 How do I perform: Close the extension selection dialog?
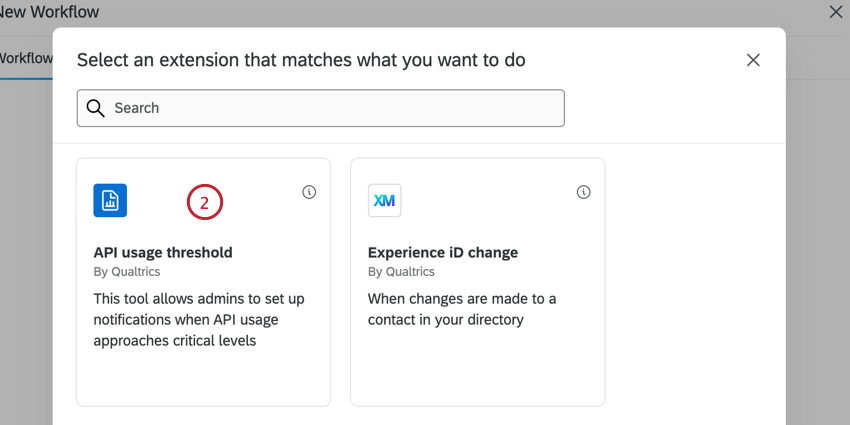coord(754,60)
